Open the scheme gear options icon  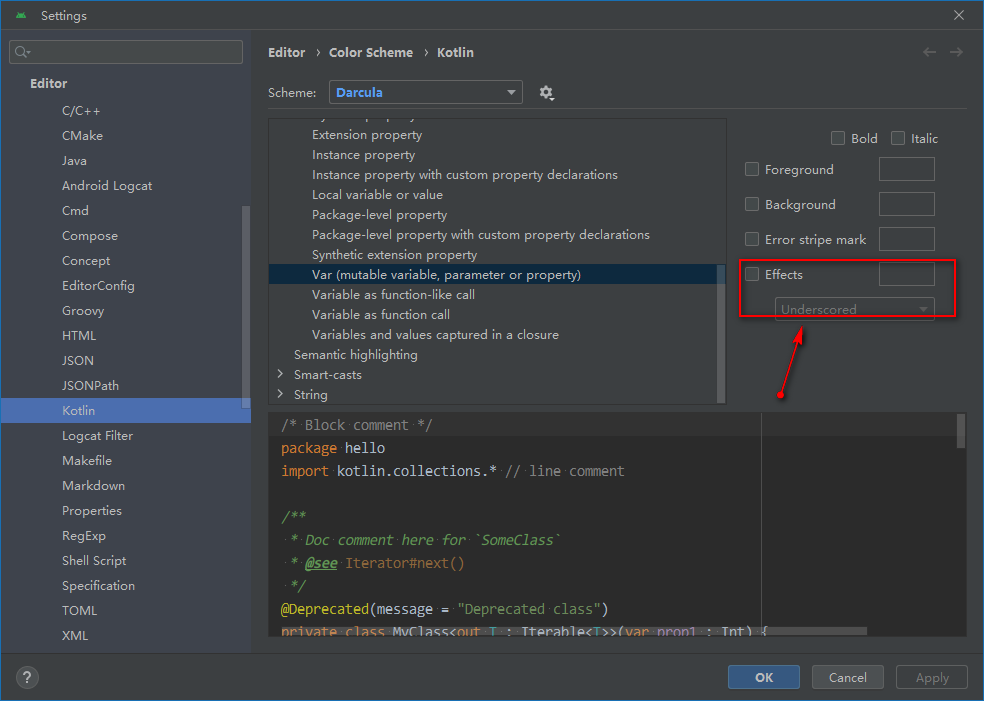(x=546, y=93)
